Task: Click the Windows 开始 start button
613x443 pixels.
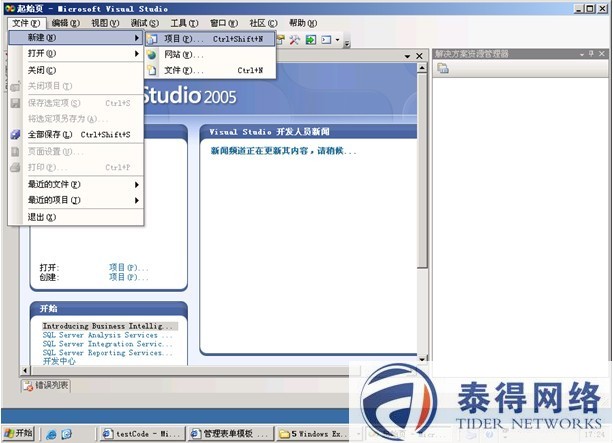Action: click(x=18, y=433)
